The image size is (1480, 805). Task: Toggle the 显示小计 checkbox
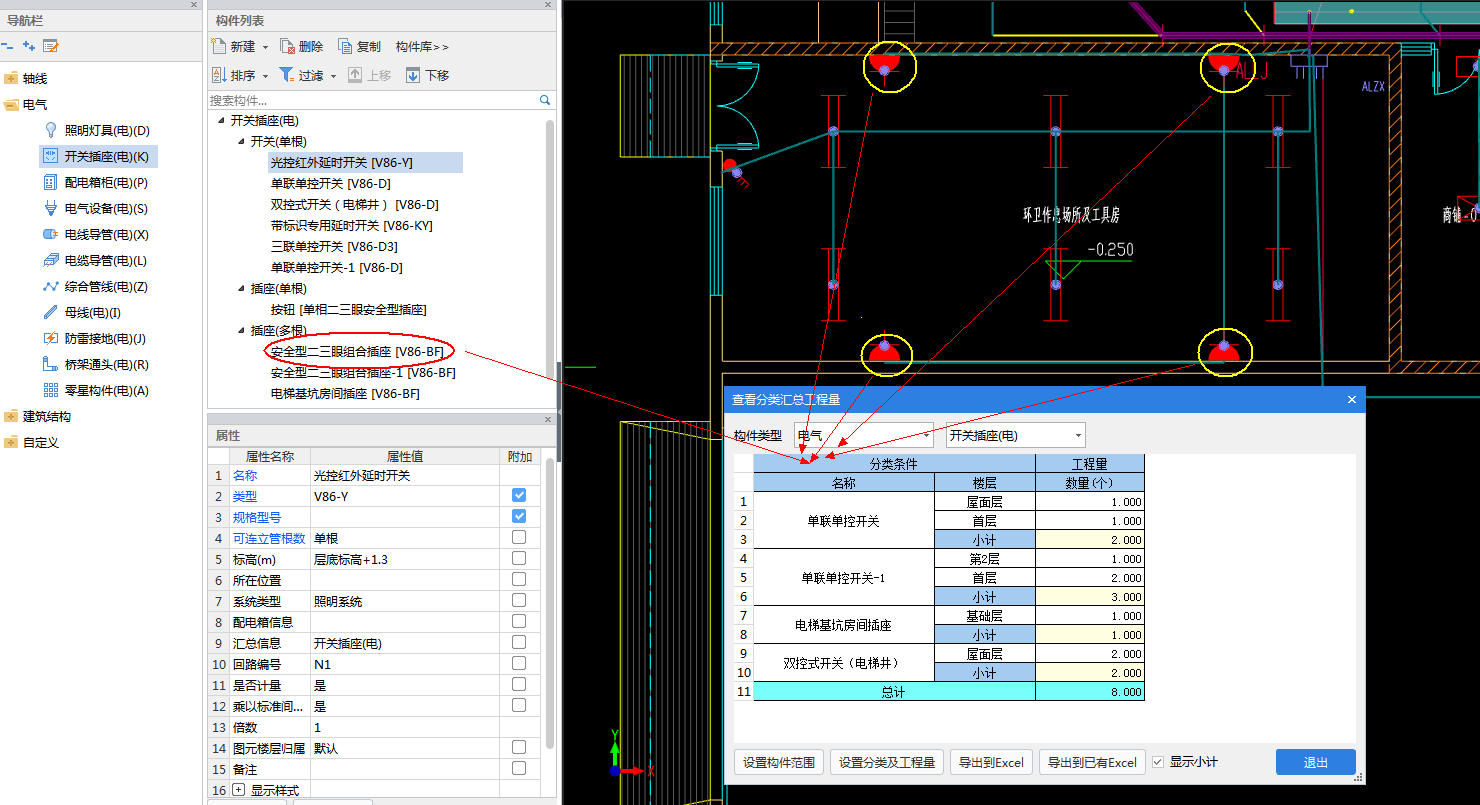(x=1158, y=762)
